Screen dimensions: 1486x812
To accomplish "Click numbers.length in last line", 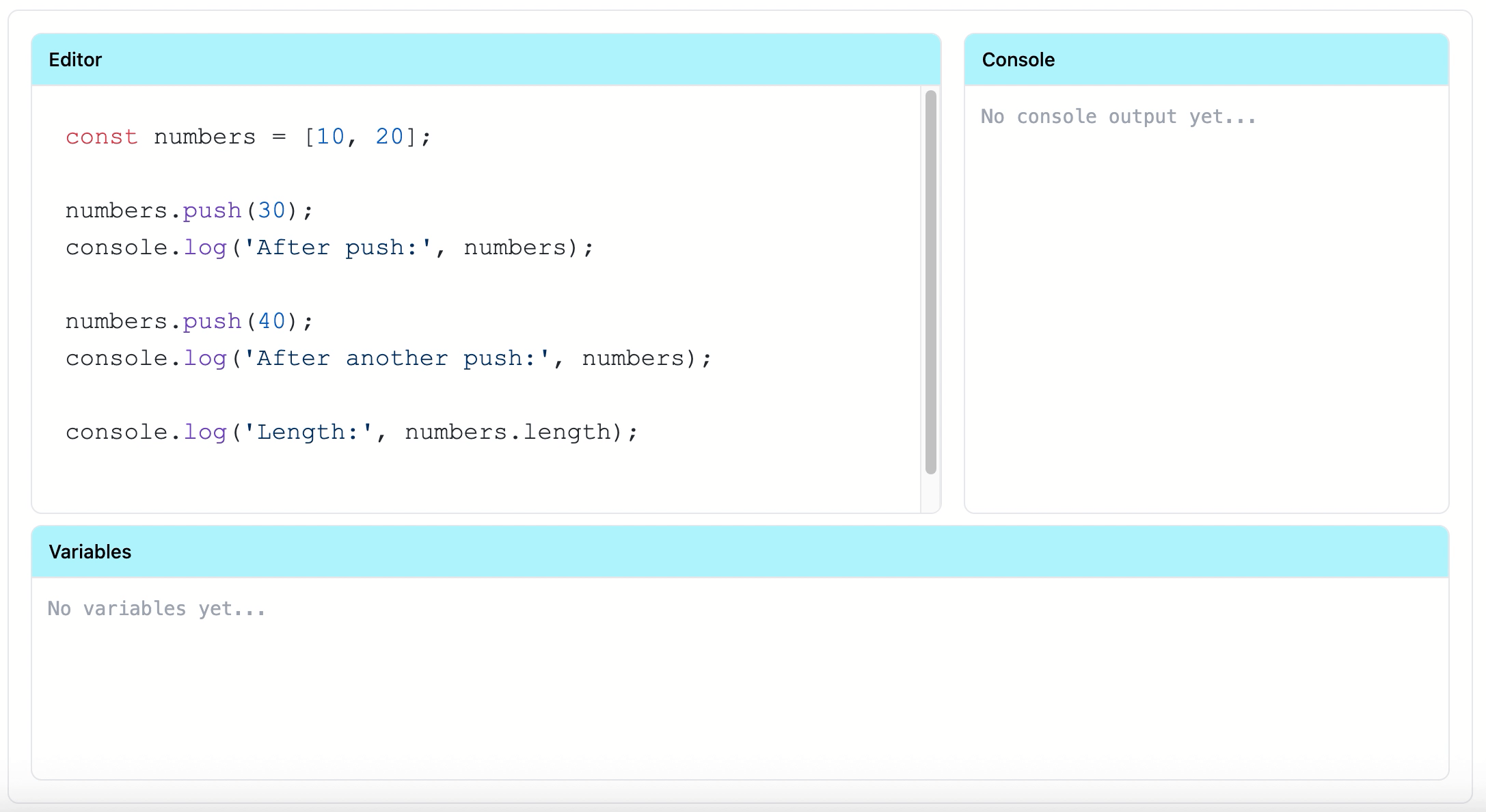I will coord(507,432).
